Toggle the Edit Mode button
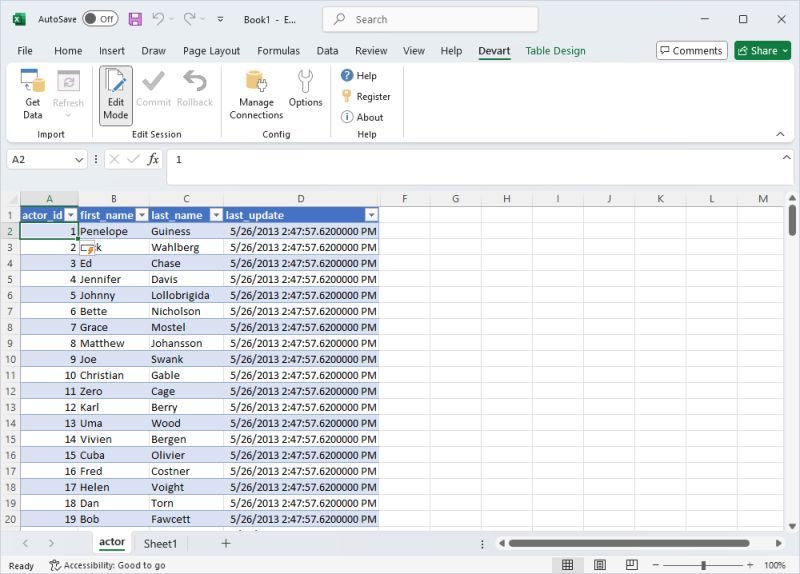800x574 pixels. 116,95
